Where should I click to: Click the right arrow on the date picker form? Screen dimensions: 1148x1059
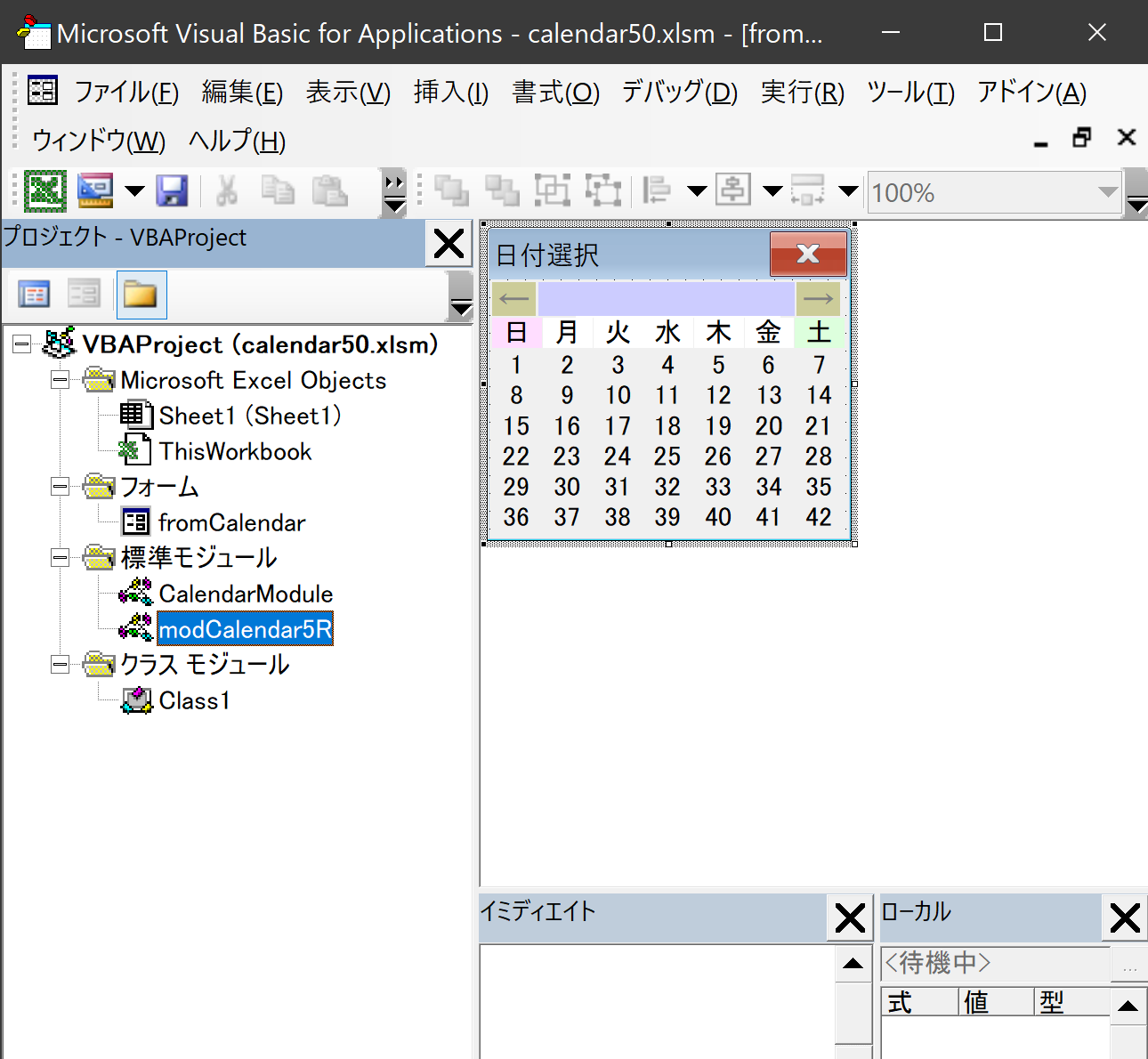[818, 299]
